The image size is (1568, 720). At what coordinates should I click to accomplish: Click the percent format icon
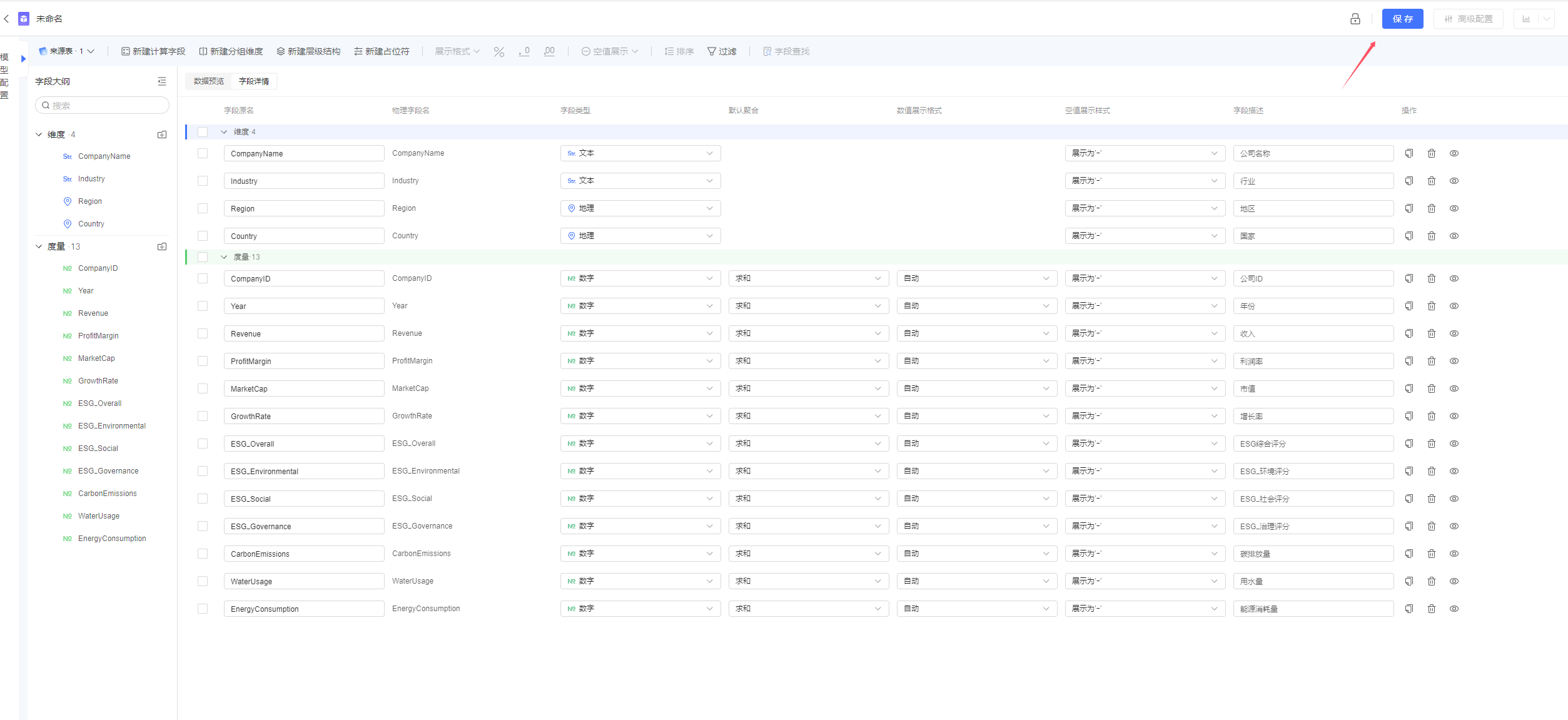click(499, 51)
